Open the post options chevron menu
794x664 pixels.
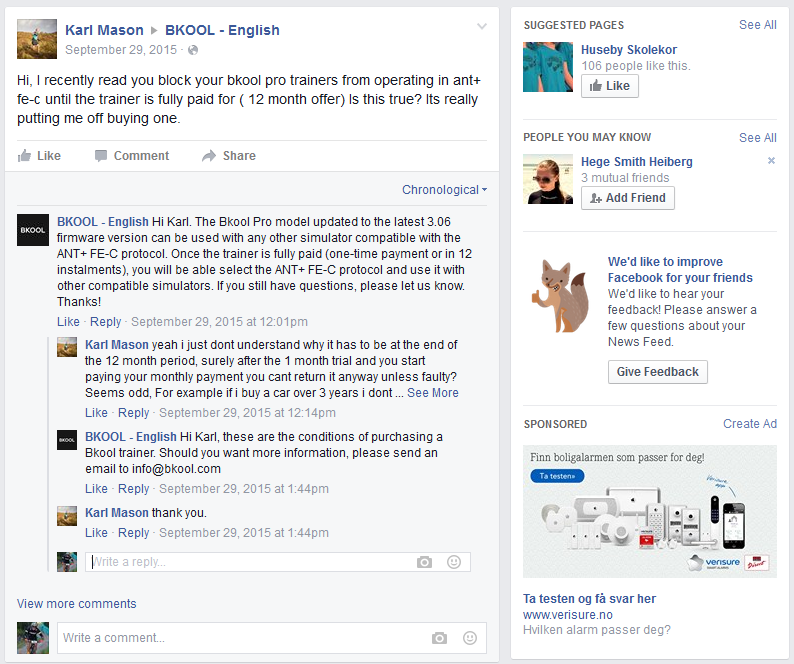(x=482, y=26)
